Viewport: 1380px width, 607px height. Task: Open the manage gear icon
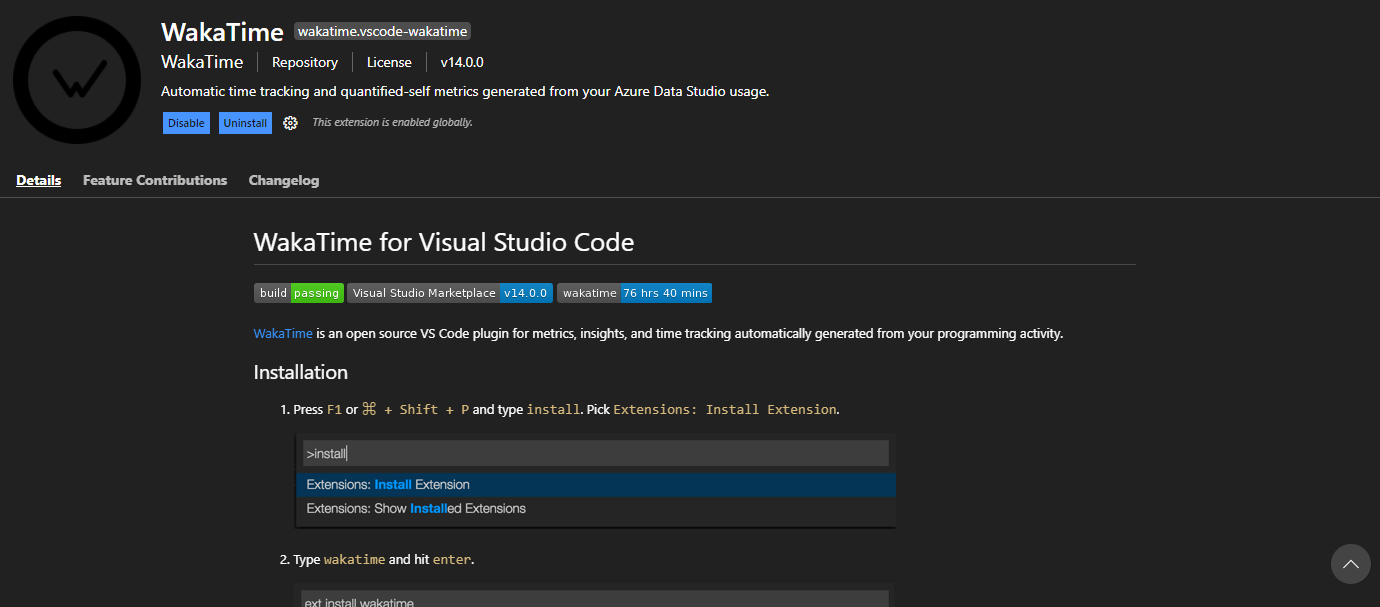point(290,123)
